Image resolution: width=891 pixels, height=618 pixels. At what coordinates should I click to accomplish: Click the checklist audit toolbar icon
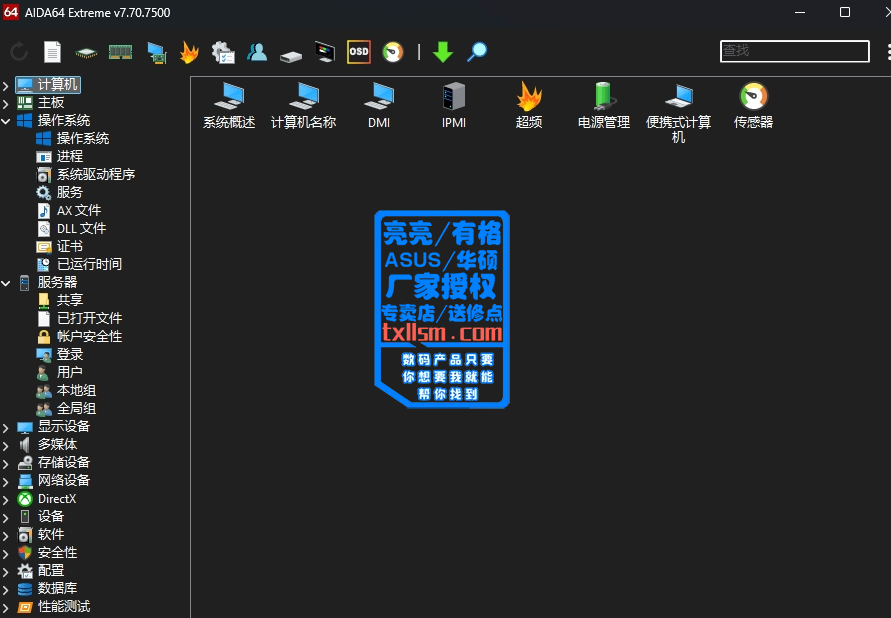tap(223, 52)
